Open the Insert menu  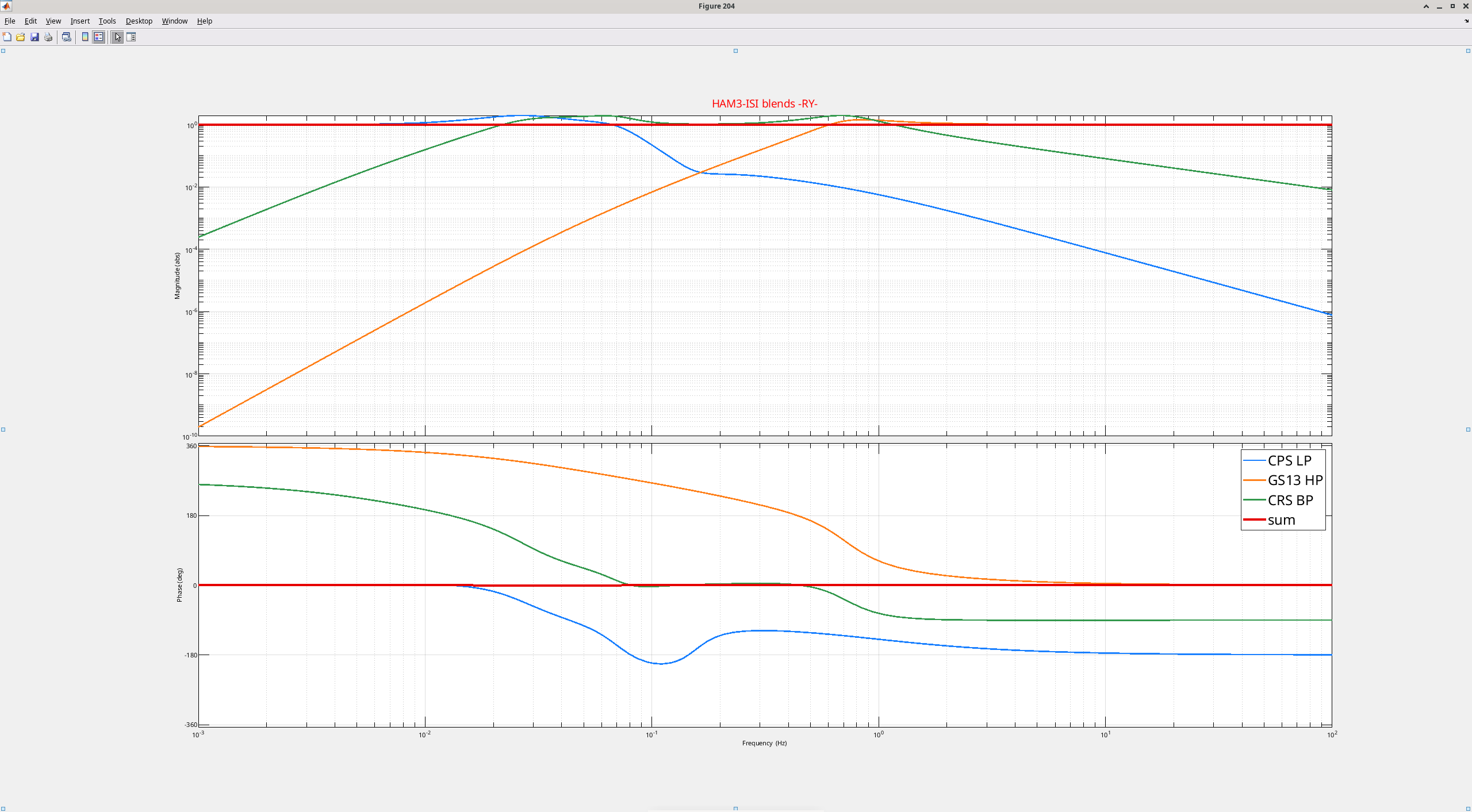pyautogui.click(x=80, y=21)
